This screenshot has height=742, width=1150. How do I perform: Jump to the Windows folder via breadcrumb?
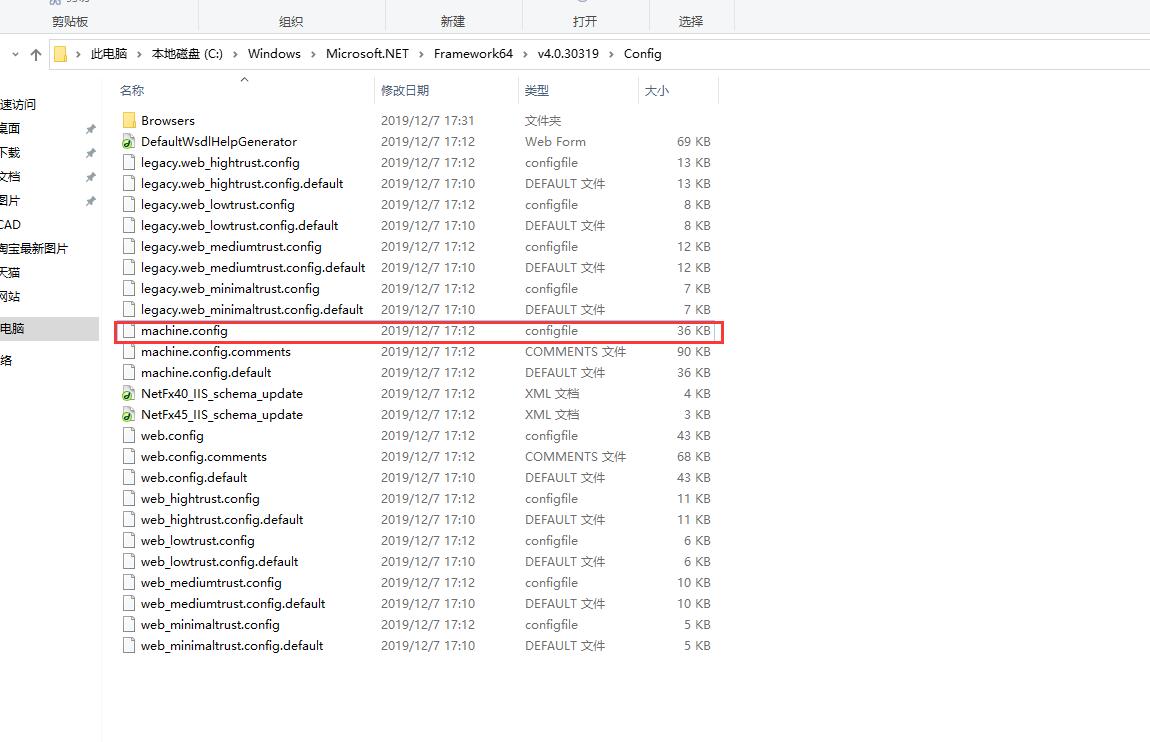pos(274,53)
